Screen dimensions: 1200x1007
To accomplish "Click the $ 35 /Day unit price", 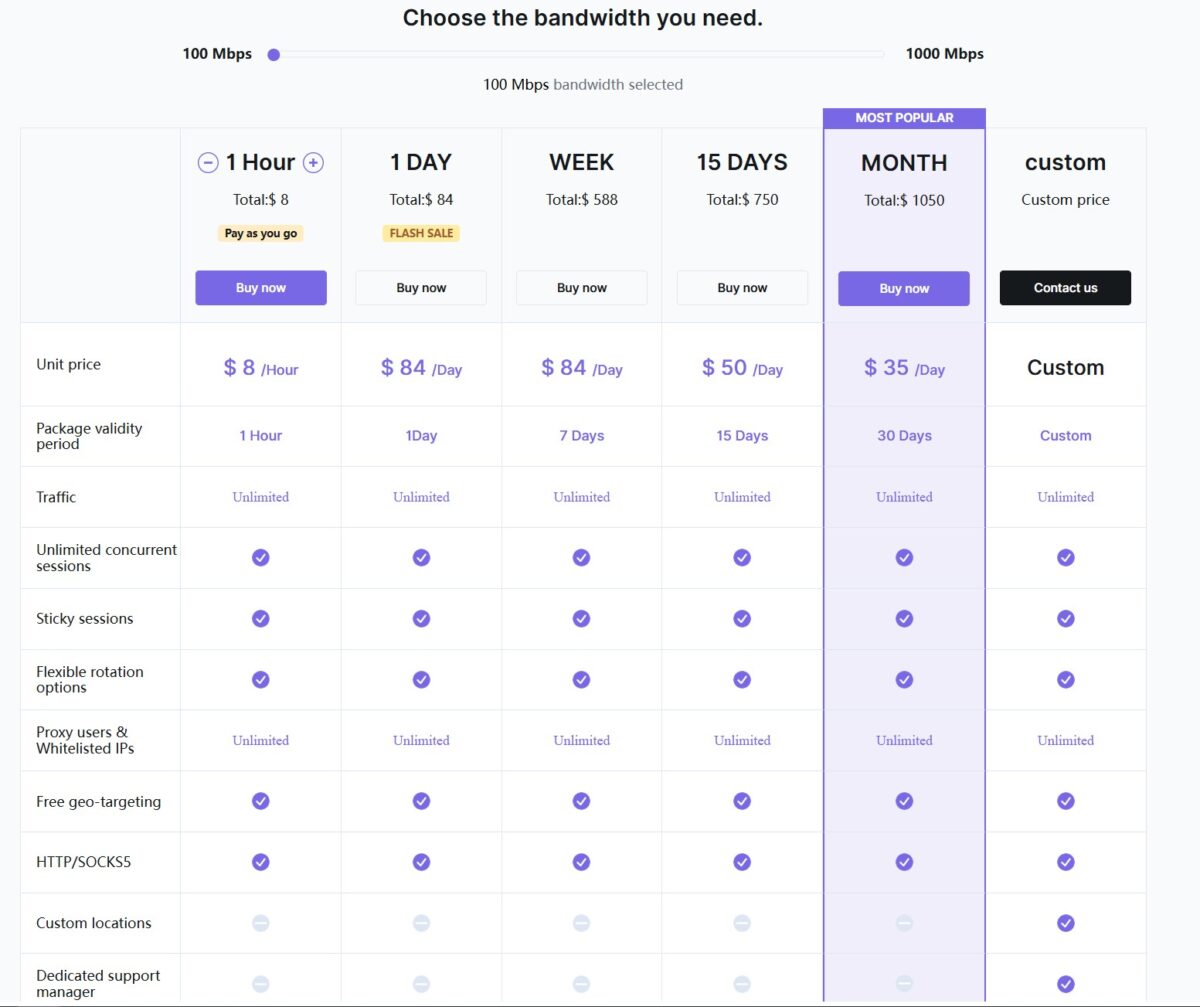I will pyautogui.click(x=904, y=368).
